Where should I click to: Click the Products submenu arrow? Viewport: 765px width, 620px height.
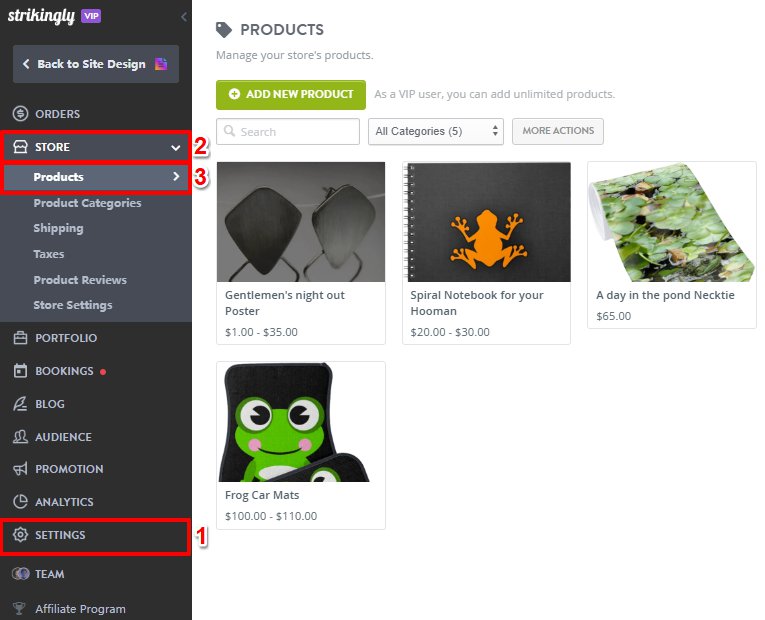pos(176,176)
